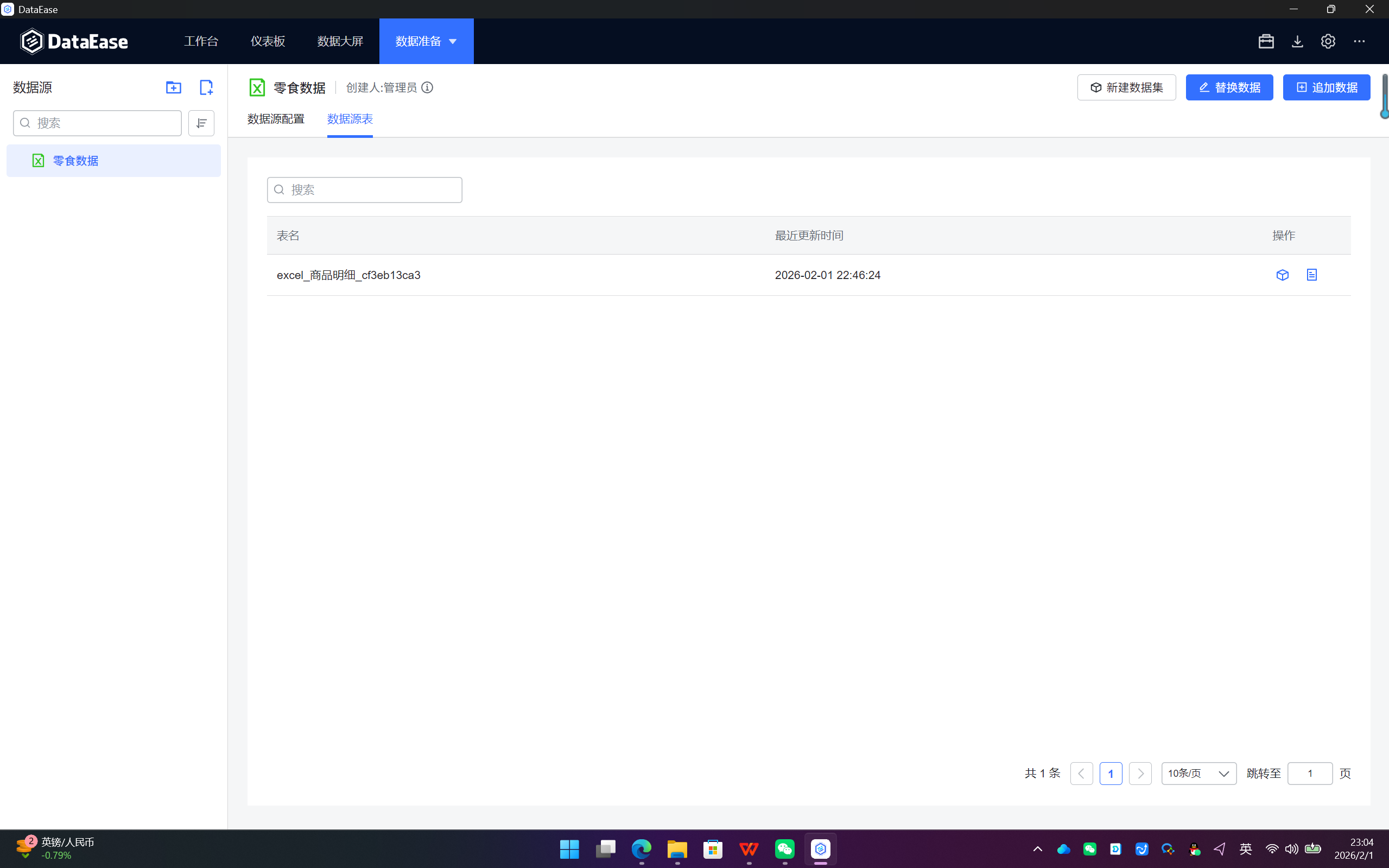Screen dimensions: 1389x868
Task: Click the create dataset cube icon in row
Action: [x=1282, y=275]
